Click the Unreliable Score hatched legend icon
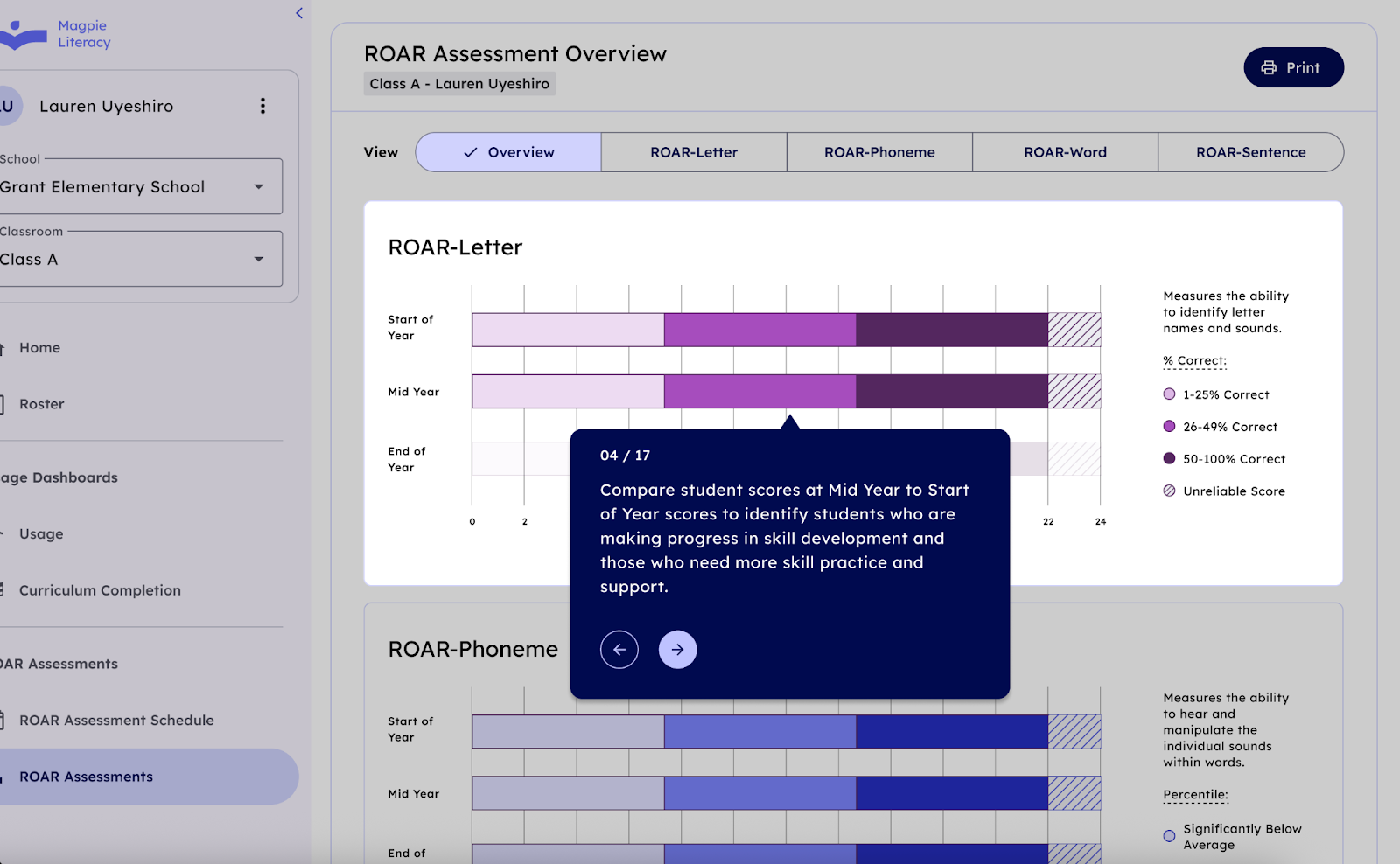Image resolution: width=1400 pixels, height=864 pixels. tap(1169, 491)
